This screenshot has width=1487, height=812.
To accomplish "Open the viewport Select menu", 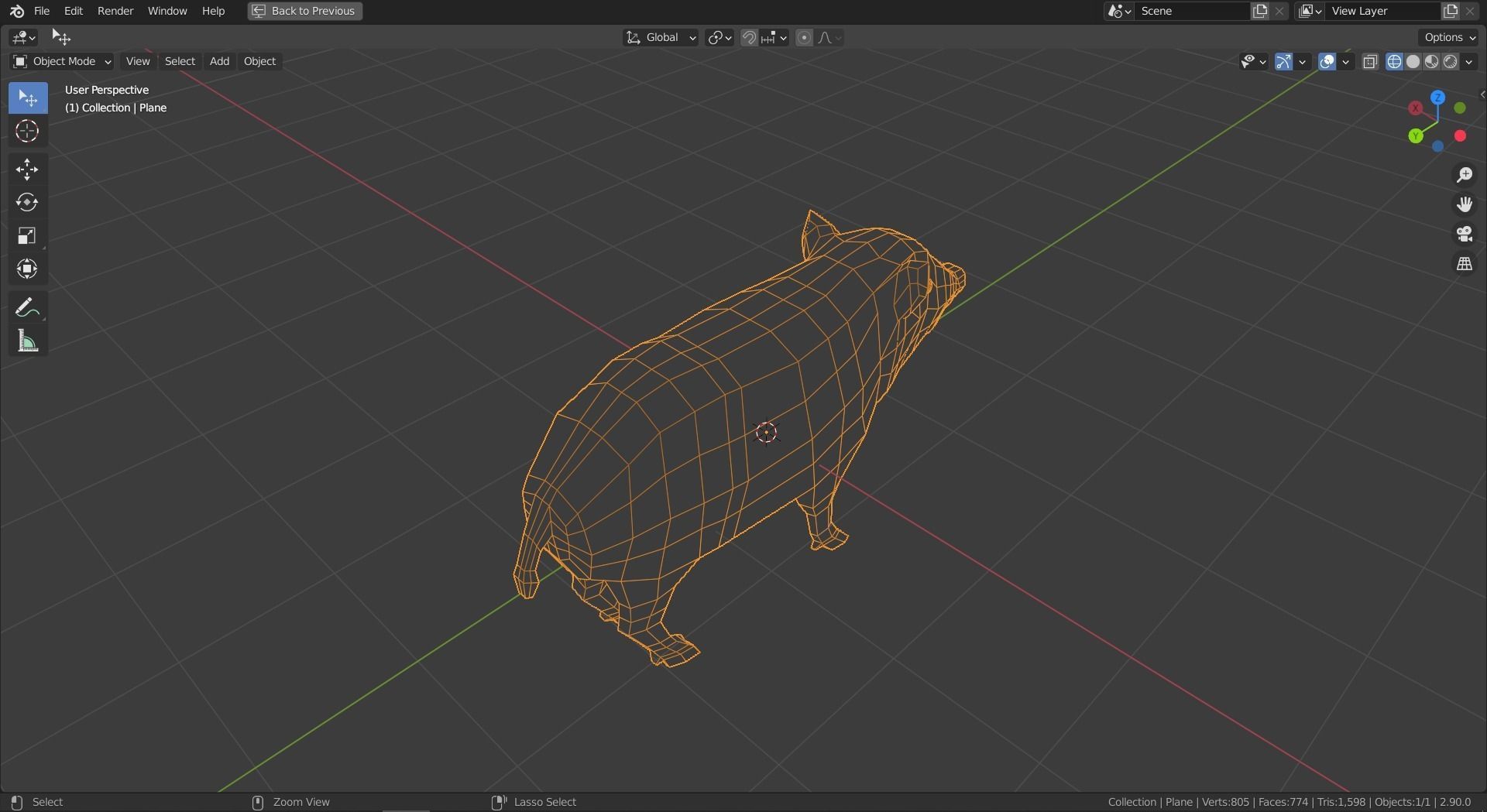I will pos(180,61).
